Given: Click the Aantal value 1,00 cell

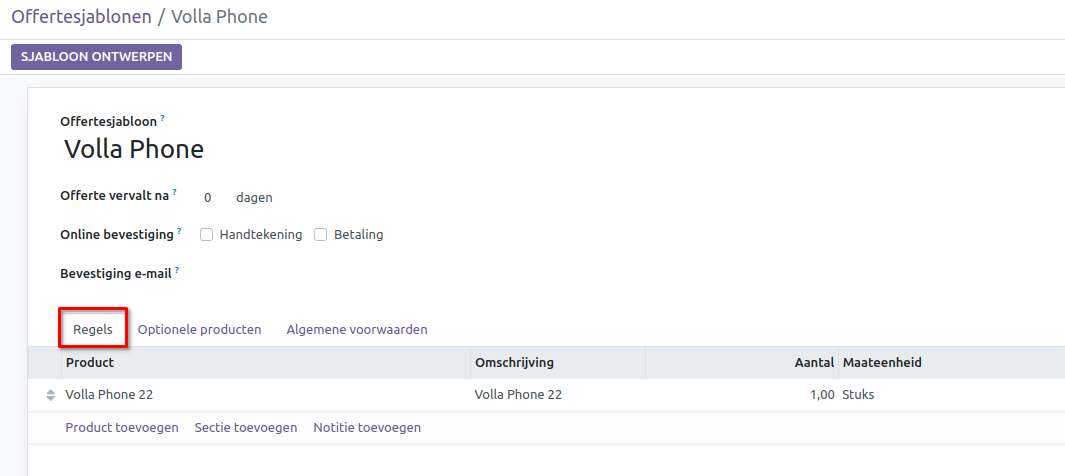Looking at the screenshot, I should click(x=819, y=395).
